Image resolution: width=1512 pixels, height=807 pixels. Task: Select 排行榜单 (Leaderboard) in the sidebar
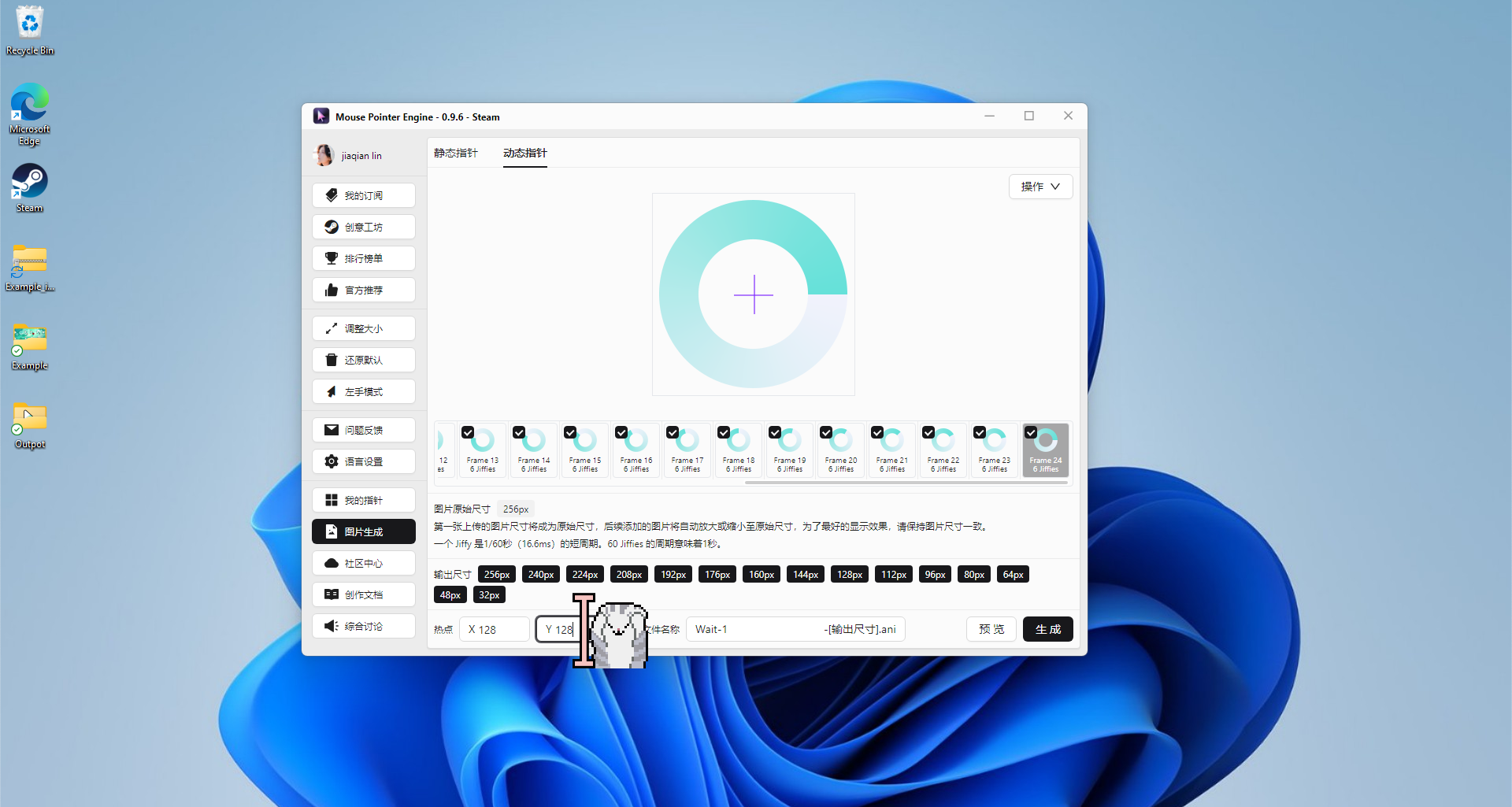click(x=363, y=258)
